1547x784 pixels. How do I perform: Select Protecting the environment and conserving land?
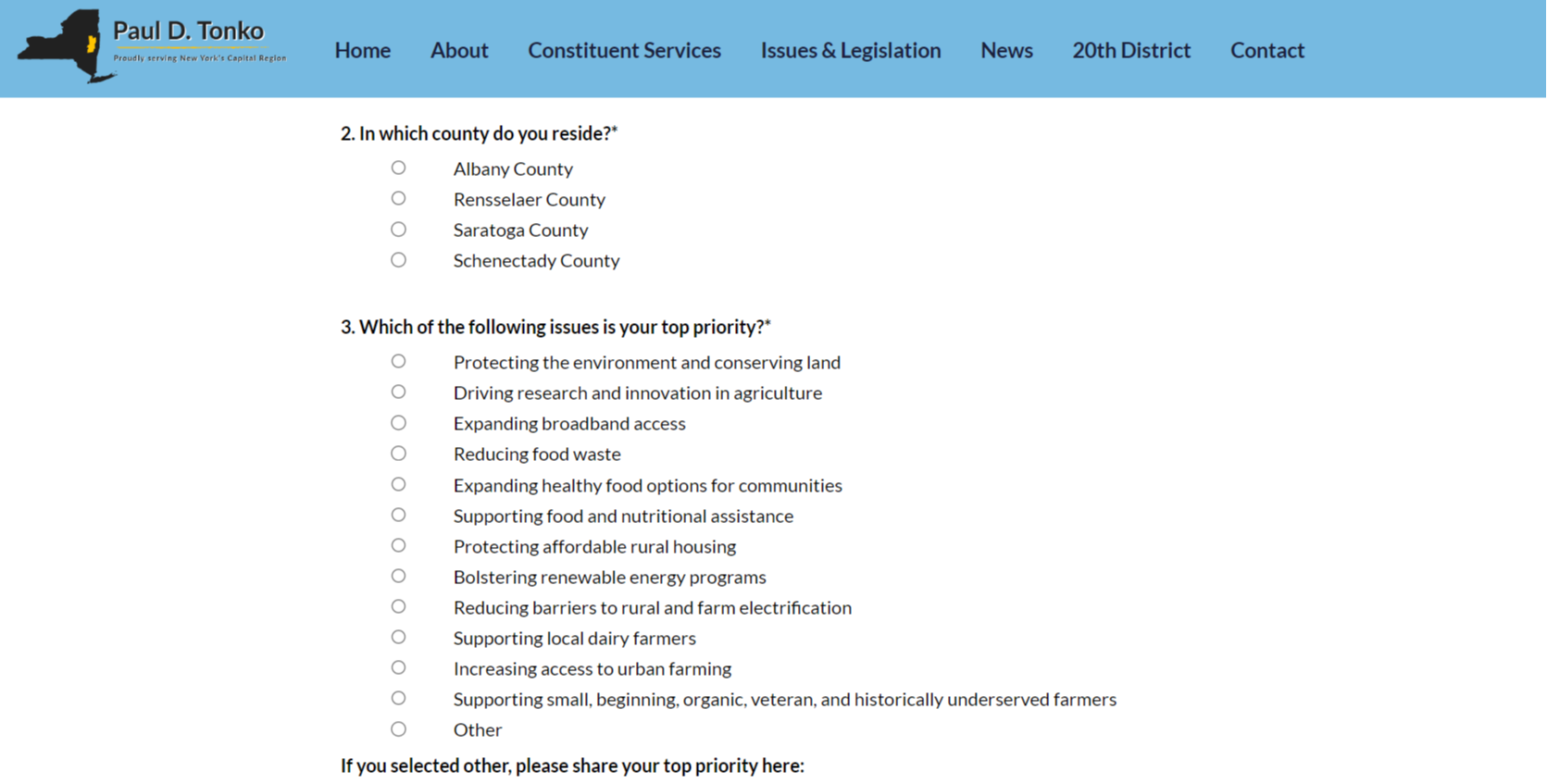[x=398, y=361]
